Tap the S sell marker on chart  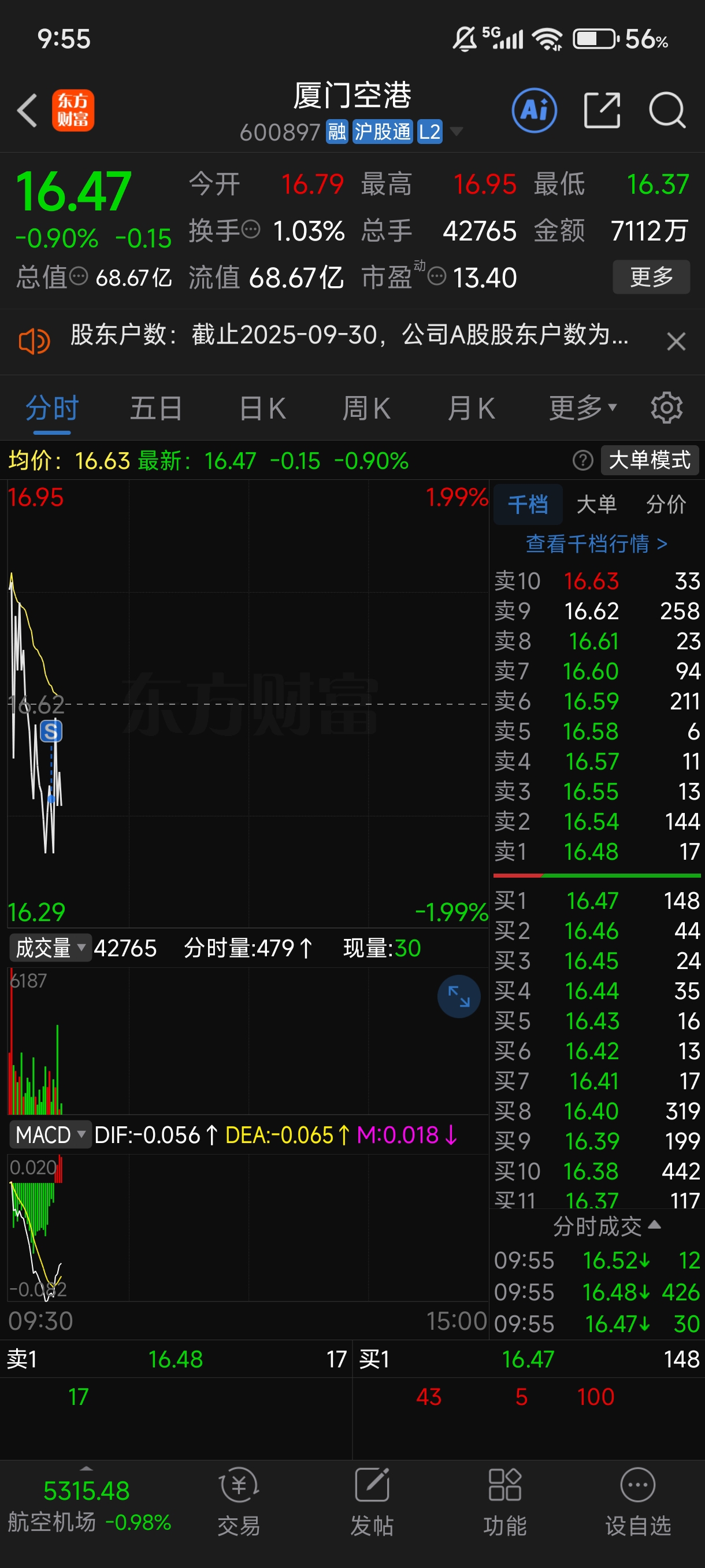(51, 731)
